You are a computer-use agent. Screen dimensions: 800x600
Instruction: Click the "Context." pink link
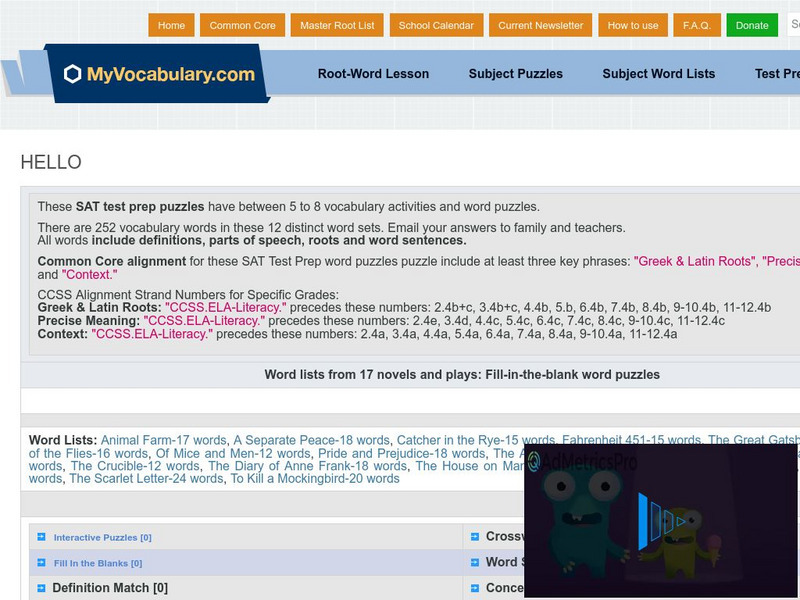tap(89, 274)
